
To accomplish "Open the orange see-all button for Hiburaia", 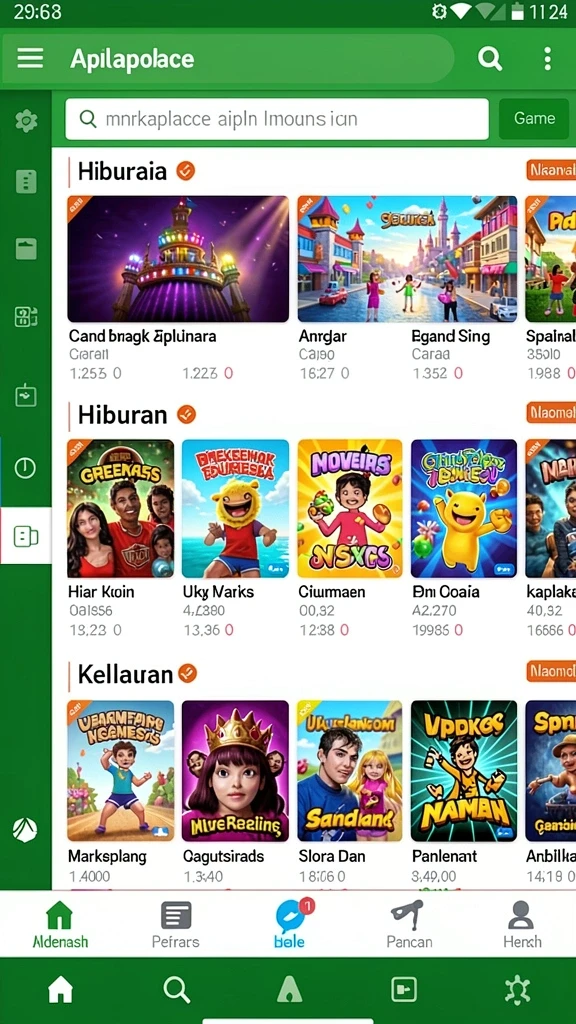I will (x=551, y=170).
